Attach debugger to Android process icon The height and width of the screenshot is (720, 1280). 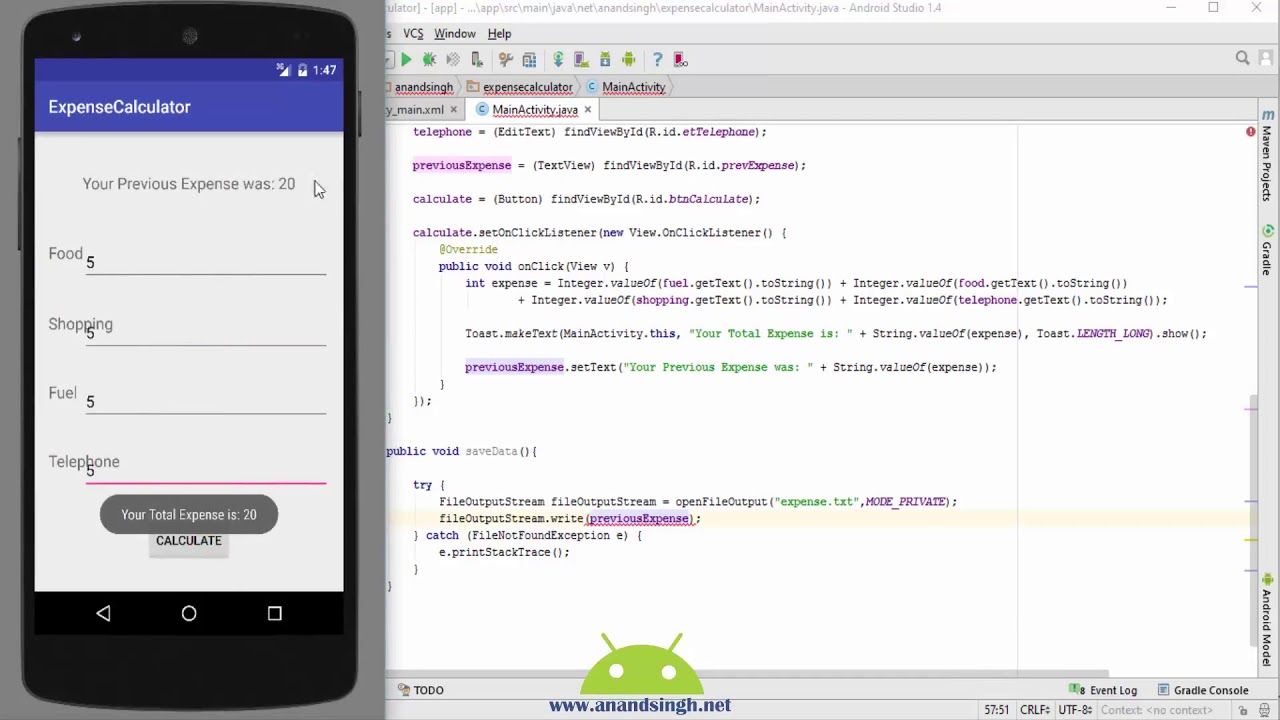pos(477,60)
